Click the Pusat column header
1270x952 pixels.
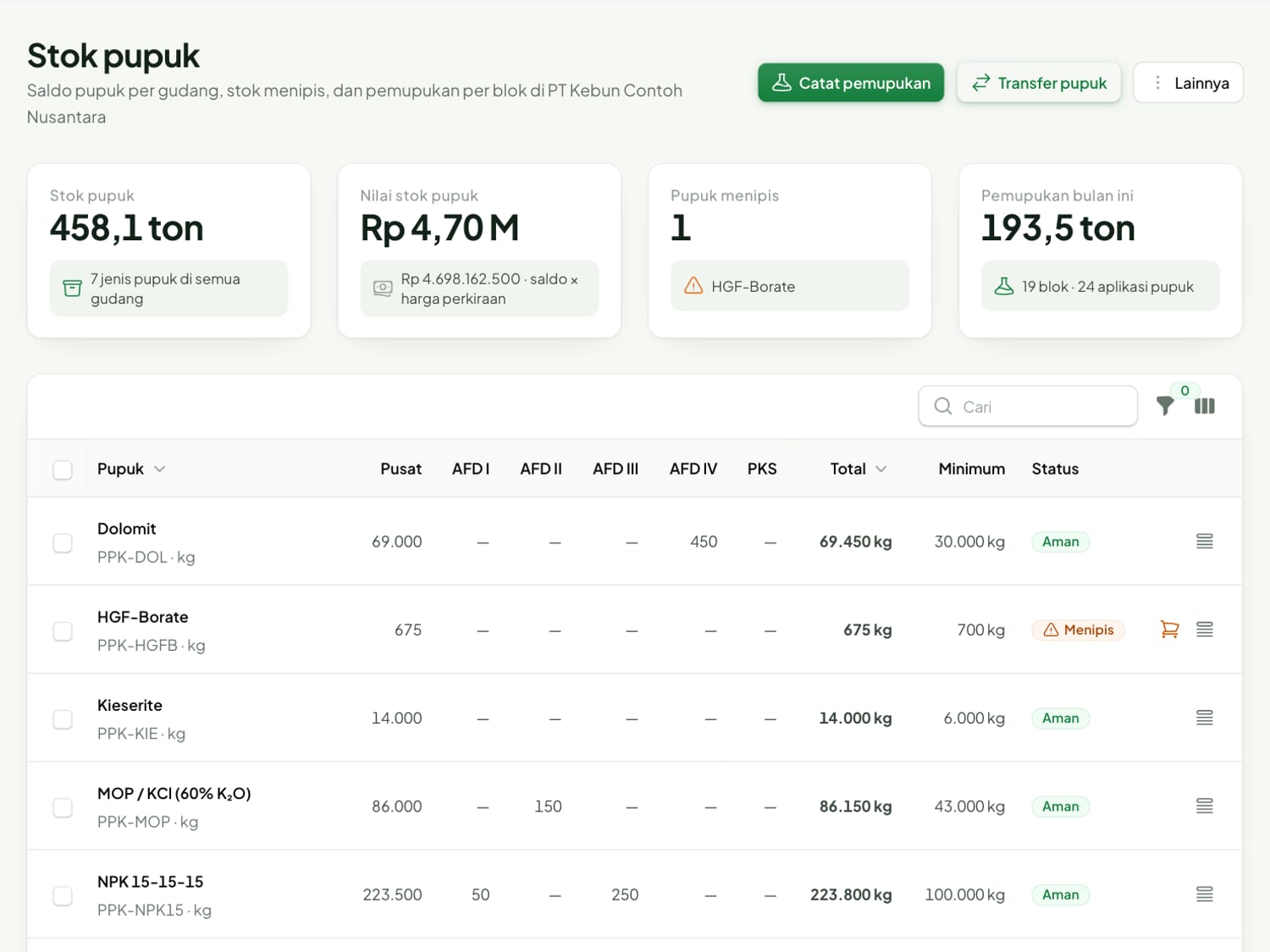tap(400, 469)
